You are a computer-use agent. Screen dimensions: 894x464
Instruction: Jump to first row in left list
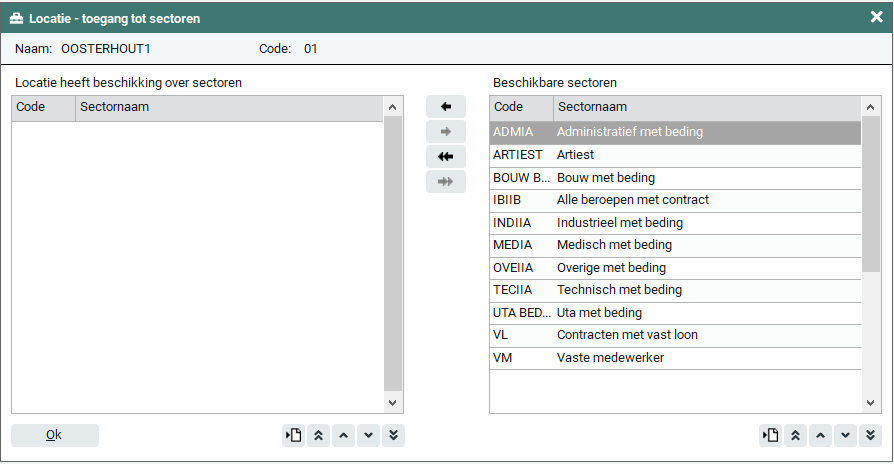[x=319, y=435]
